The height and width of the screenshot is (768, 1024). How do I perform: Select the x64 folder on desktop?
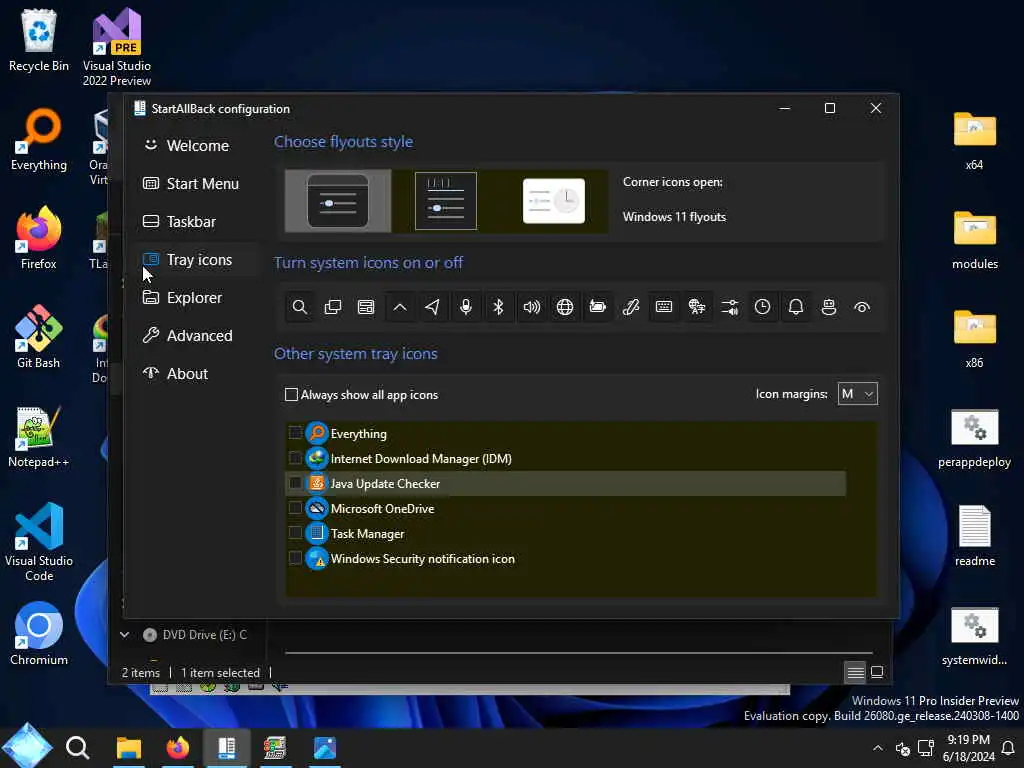click(x=974, y=140)
